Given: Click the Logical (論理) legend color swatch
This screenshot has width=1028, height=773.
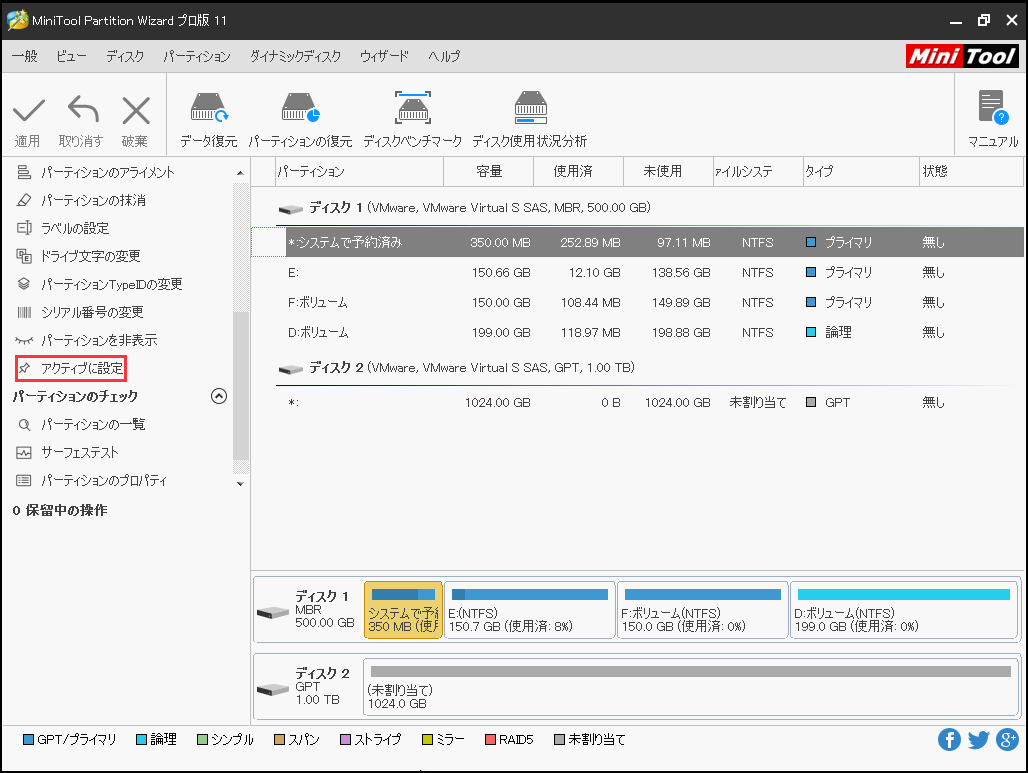Looking at the screenshot, I should pyautogui.click(x=141, y=740).
